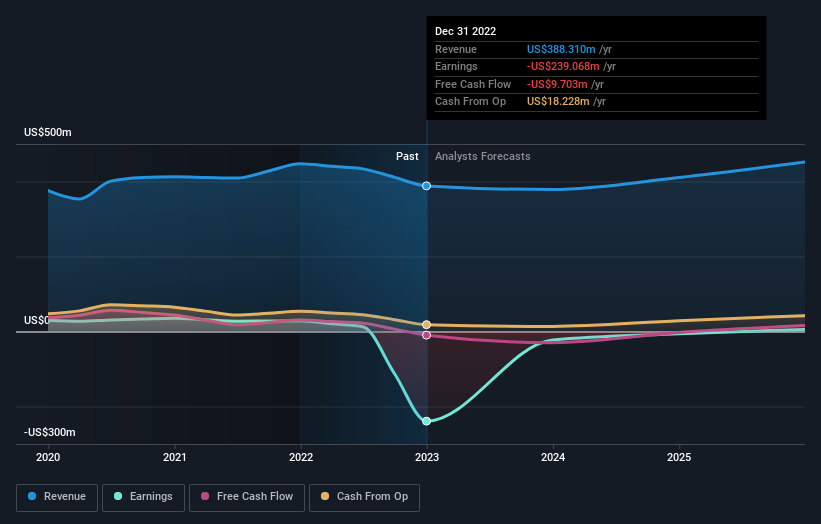821x524 pixels.
Task: Click the 2022 x-axis label
Action: pos(301,458)
